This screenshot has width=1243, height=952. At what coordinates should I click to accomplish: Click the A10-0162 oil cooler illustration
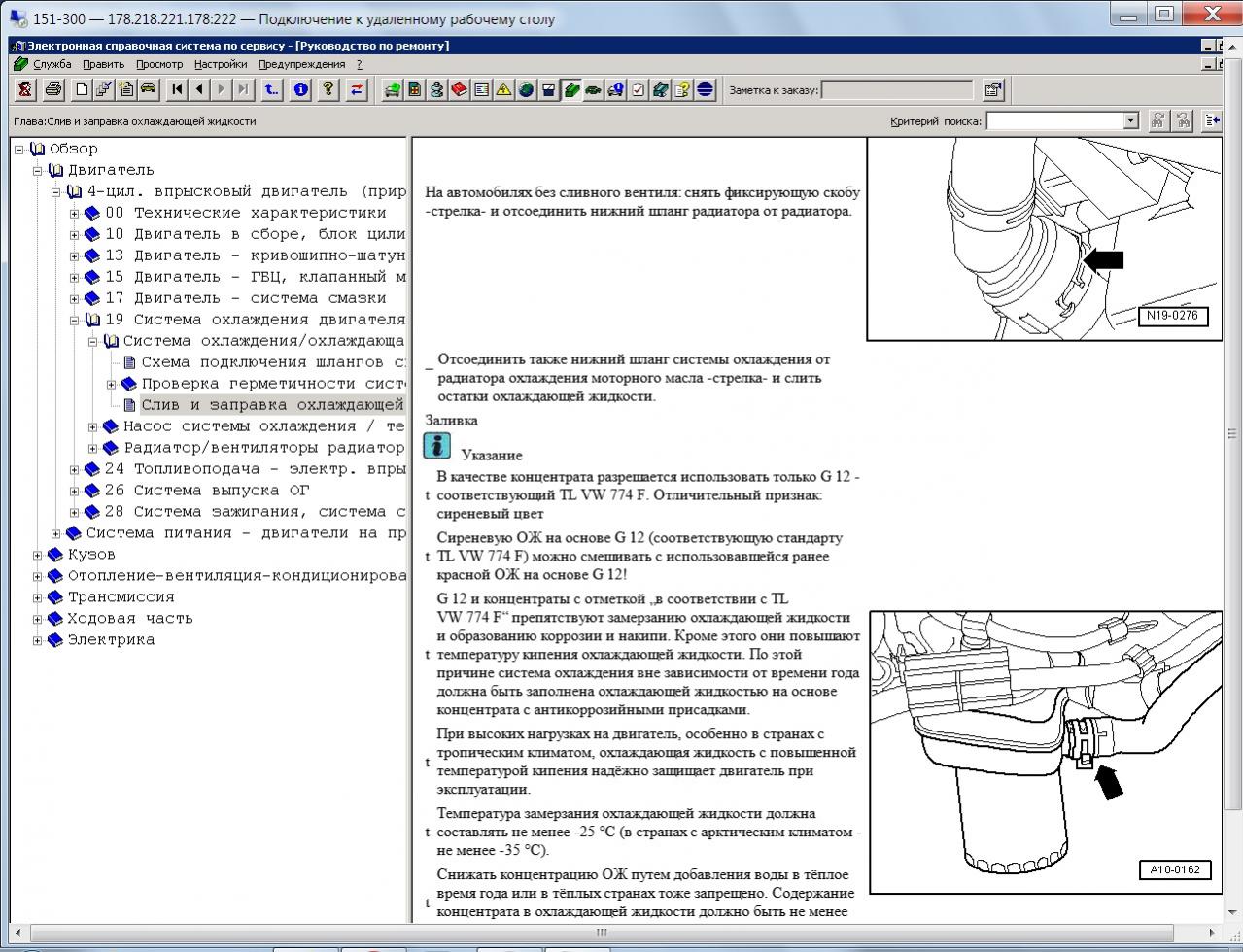(x=1046, y=752)
